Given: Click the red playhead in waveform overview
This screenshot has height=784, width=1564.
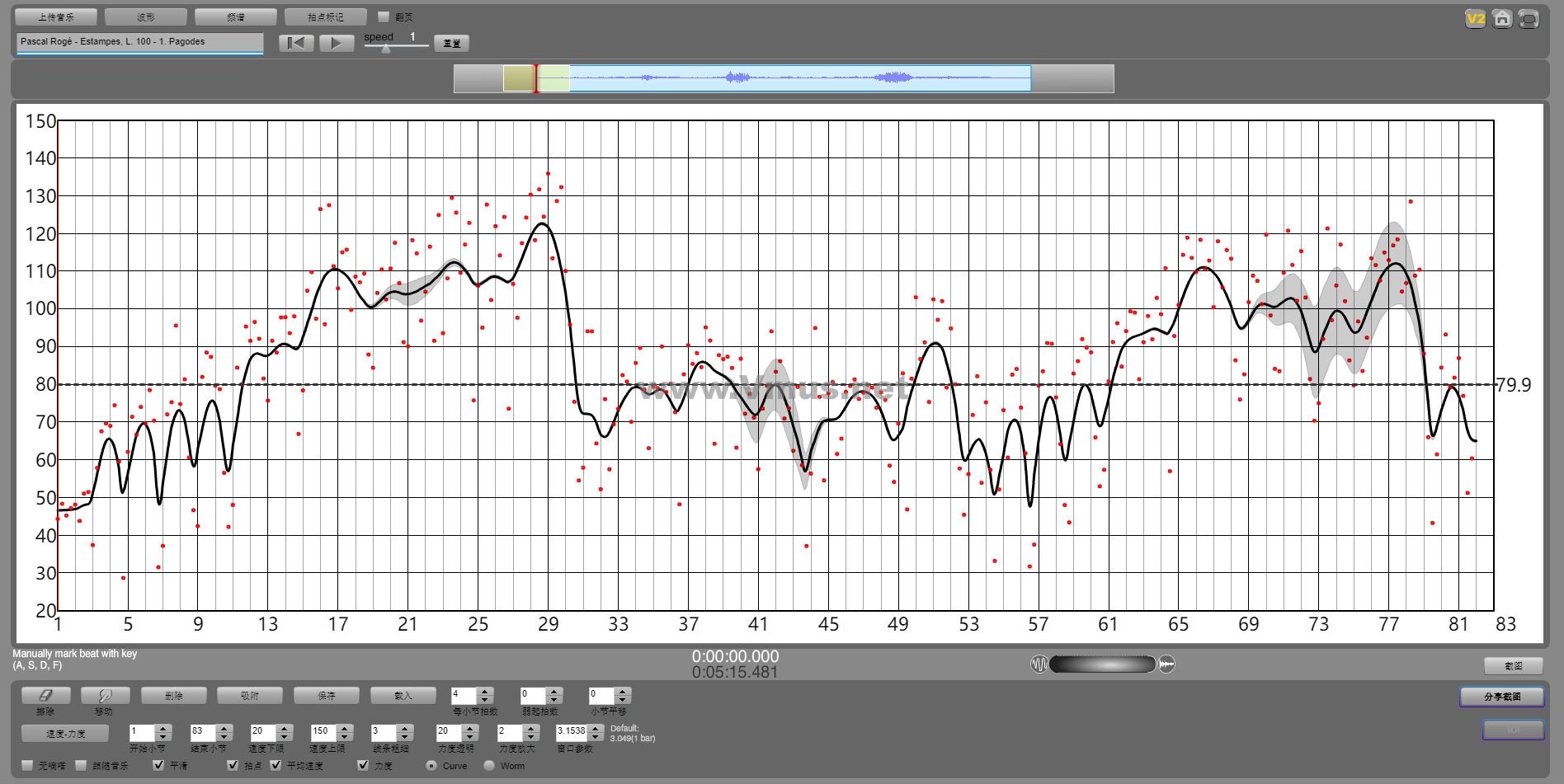Looking at the screenshot, I should tap(536, 78).
